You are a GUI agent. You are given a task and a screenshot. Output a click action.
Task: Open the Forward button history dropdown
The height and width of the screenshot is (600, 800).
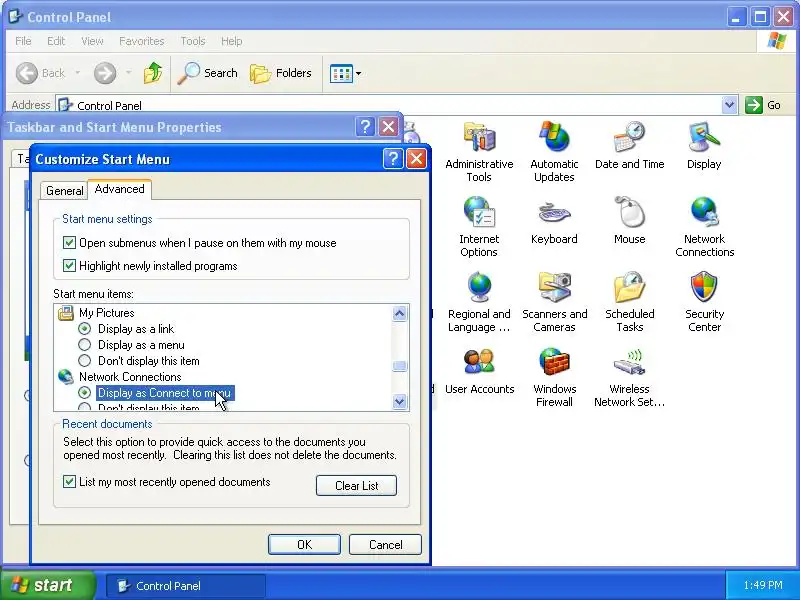pyautogui.click(x=129, y=73)
